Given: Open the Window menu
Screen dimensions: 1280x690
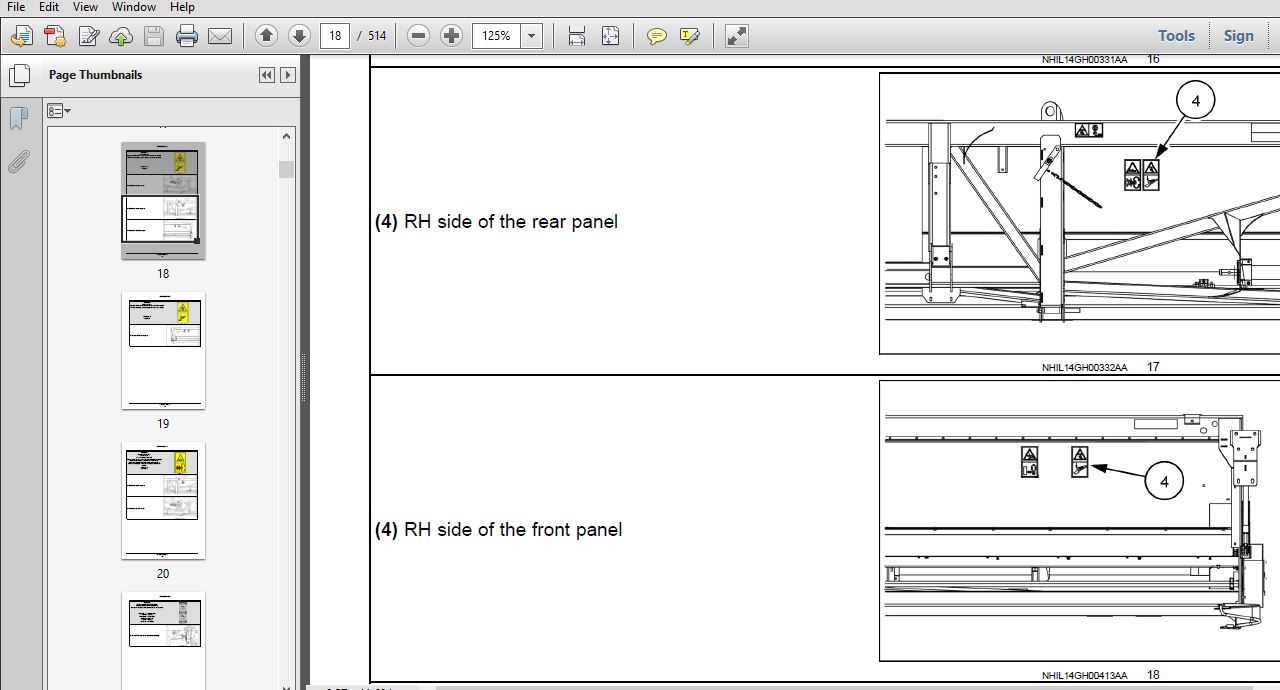Looking at the screenshot, I should tap(134, 7).
